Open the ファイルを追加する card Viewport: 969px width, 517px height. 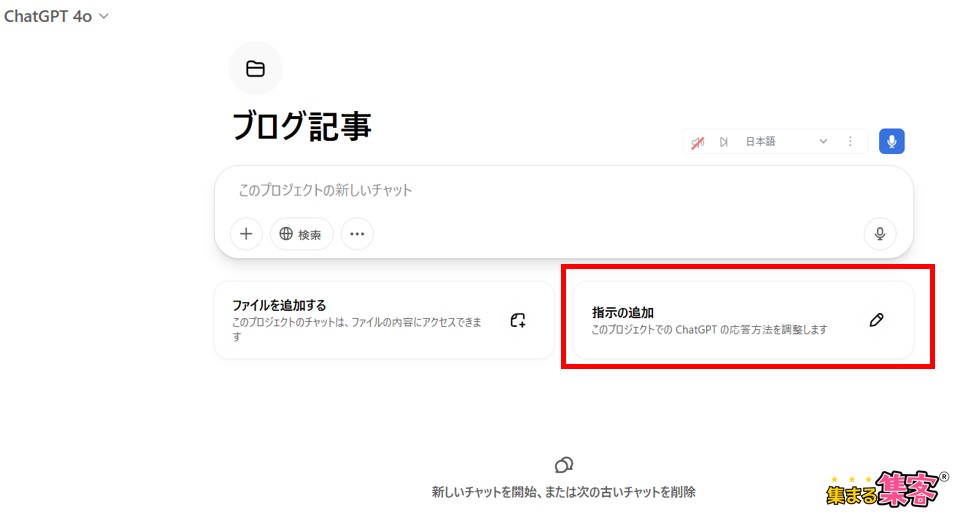tap(384, 320)
